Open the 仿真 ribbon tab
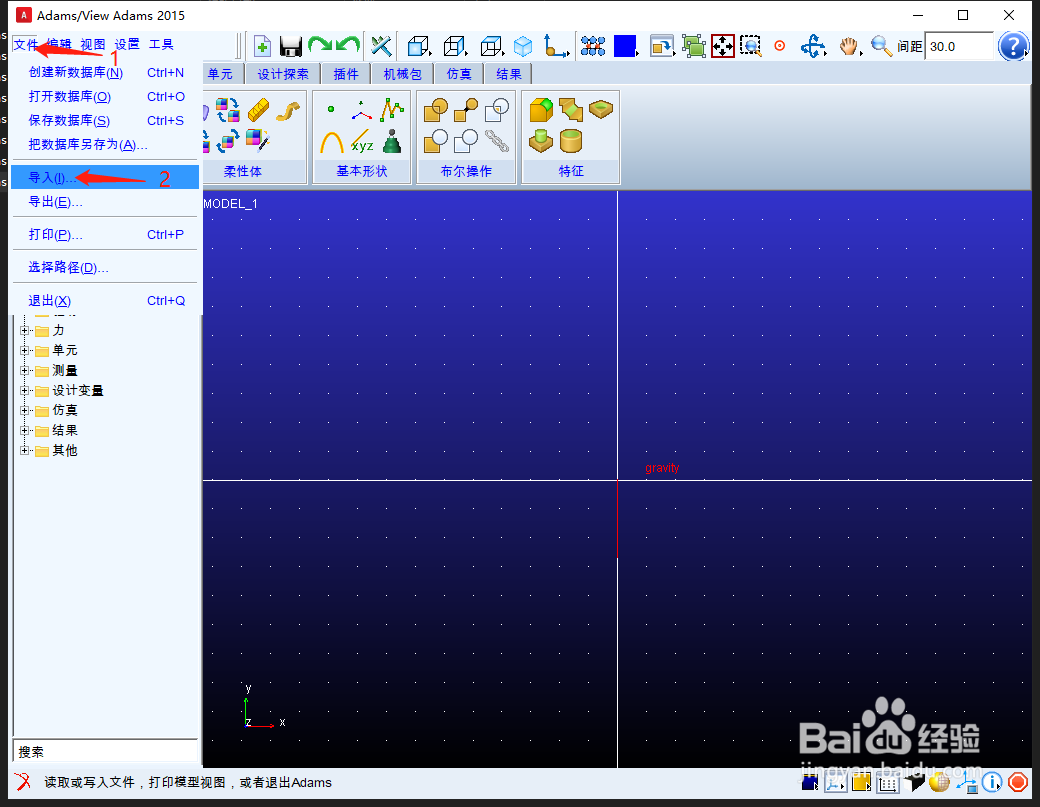 [x=459, y=74]
